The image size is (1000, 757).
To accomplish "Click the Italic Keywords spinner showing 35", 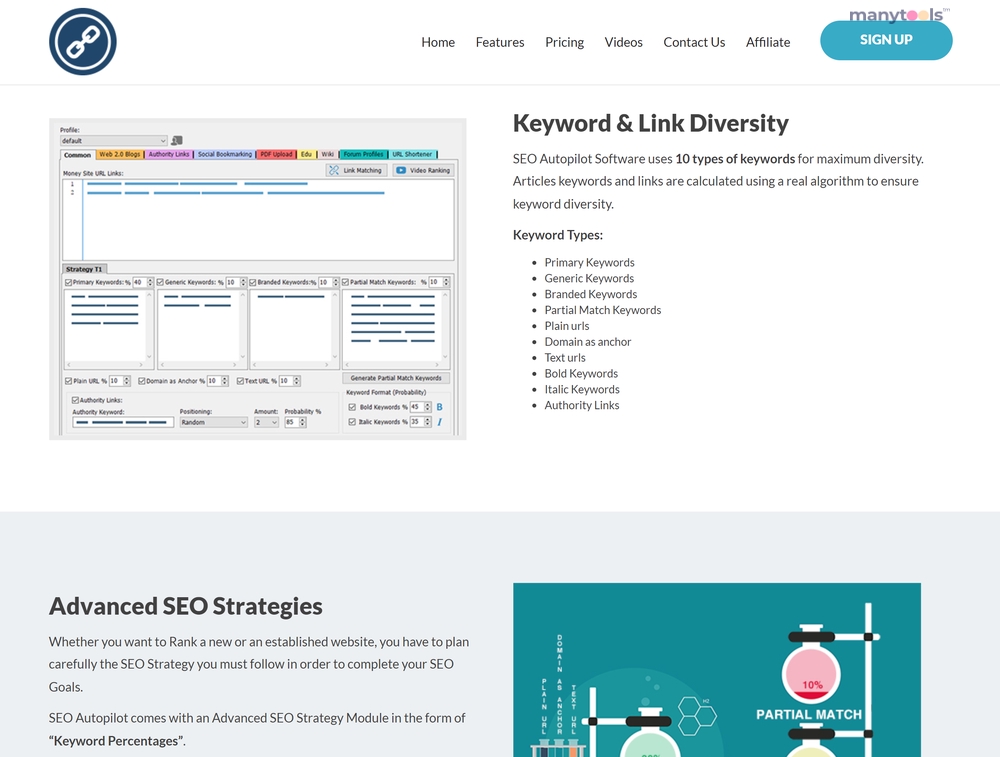I will click(x=420, y=422).
